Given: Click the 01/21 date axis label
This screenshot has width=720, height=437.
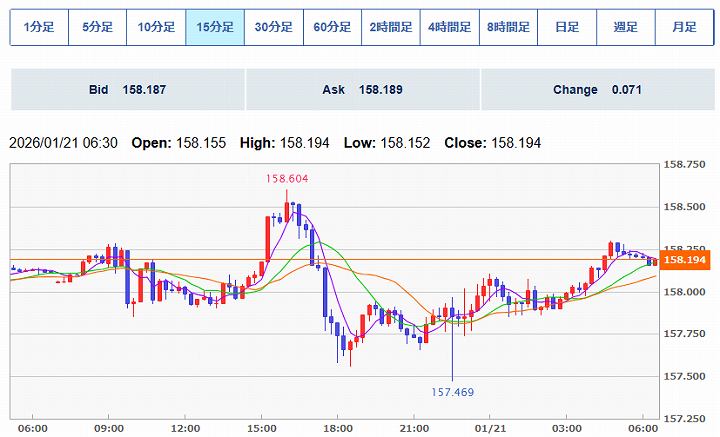Looking at the screenshot, I should click(490, 427).
